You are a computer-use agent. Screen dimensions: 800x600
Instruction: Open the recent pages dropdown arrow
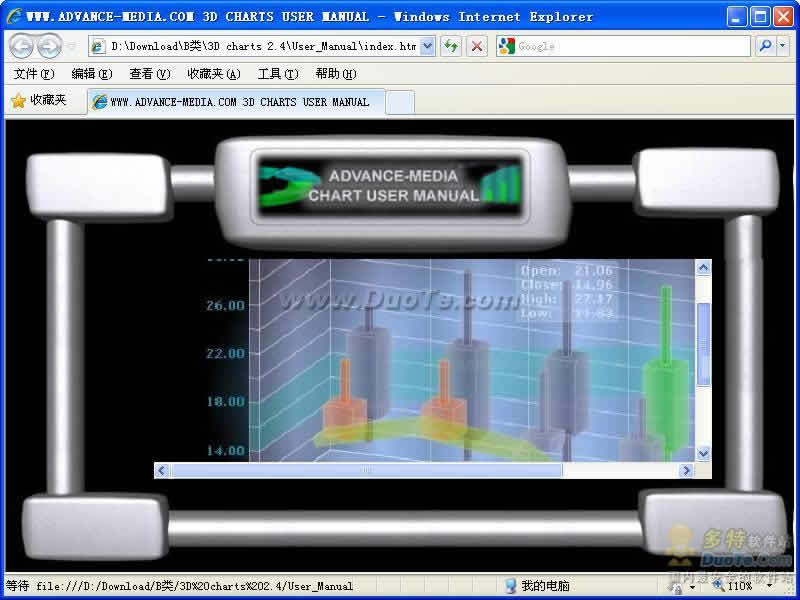pyautogui.click(x=71, y=46)
